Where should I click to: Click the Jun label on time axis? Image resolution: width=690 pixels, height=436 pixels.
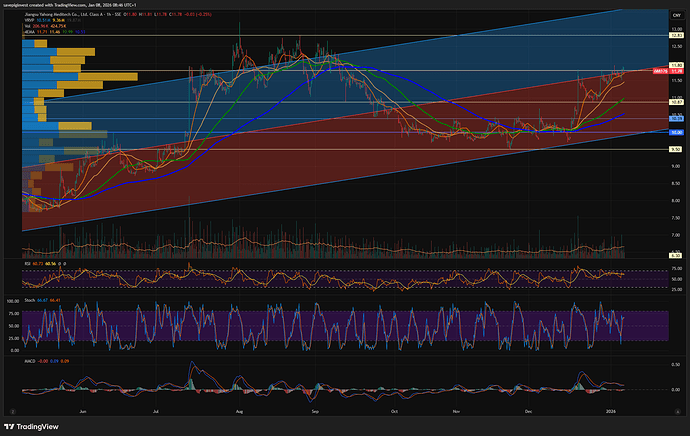(x=82, y=410)
